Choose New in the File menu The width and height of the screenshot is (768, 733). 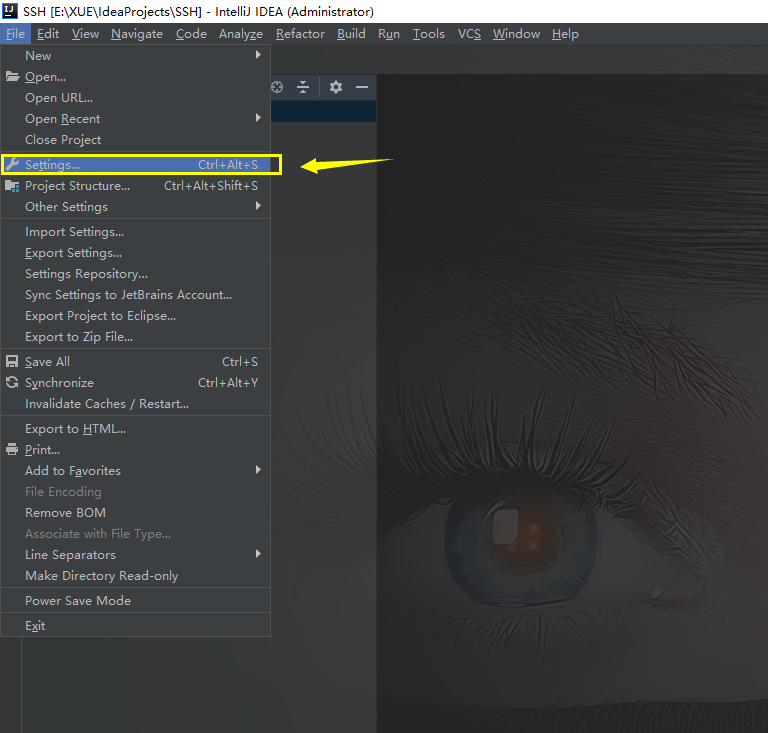[136, 55]
